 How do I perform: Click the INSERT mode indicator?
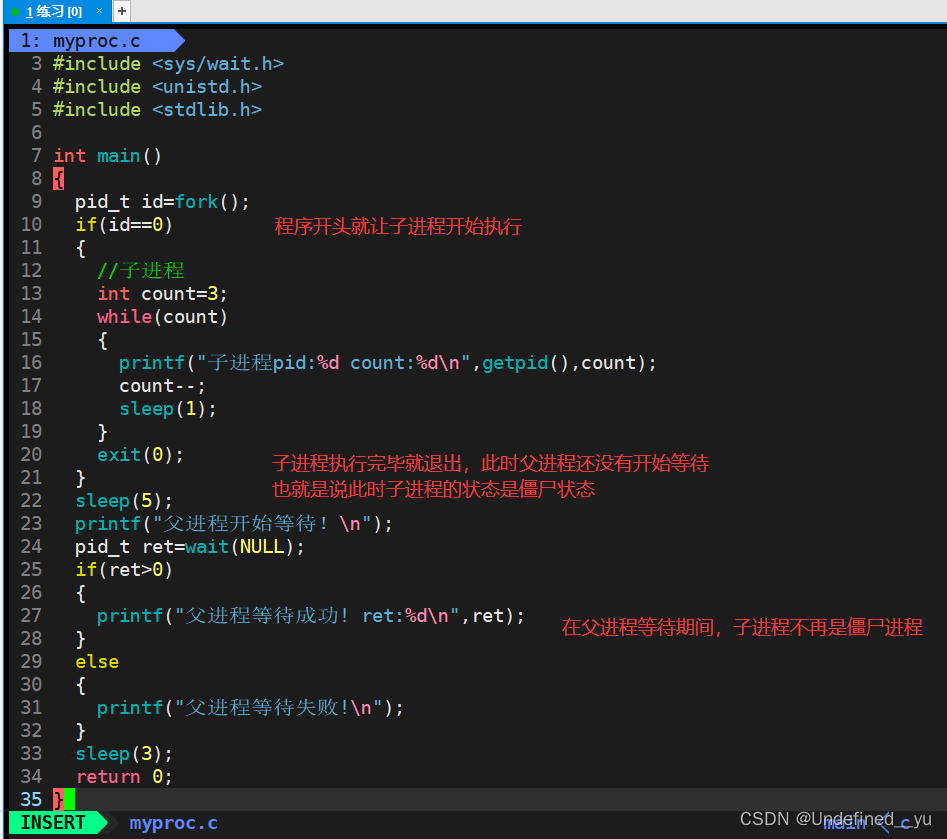coord(53,823)
